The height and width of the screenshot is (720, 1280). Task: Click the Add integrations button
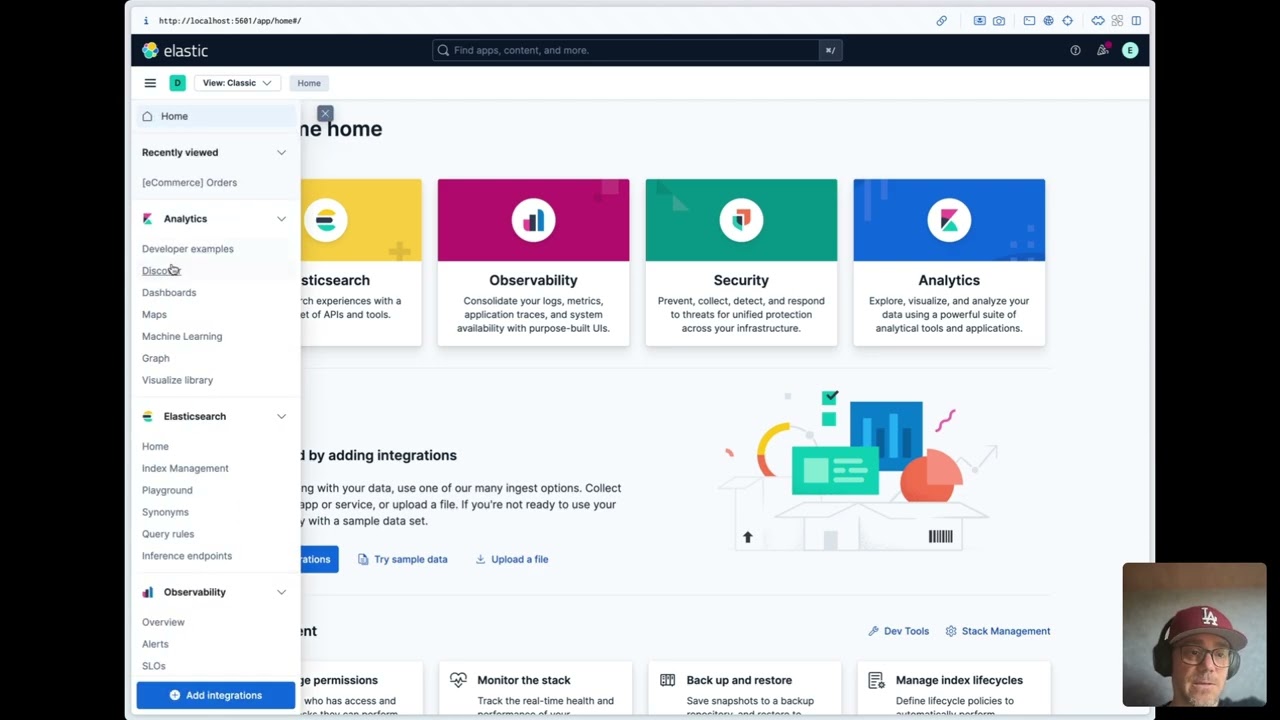point(216,695)
